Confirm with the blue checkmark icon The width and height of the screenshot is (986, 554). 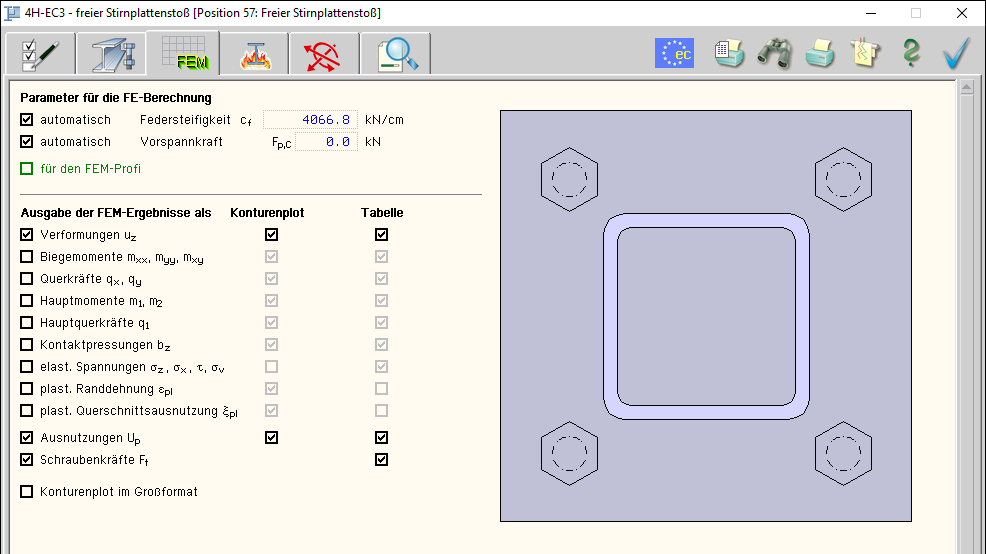(957, 53)
